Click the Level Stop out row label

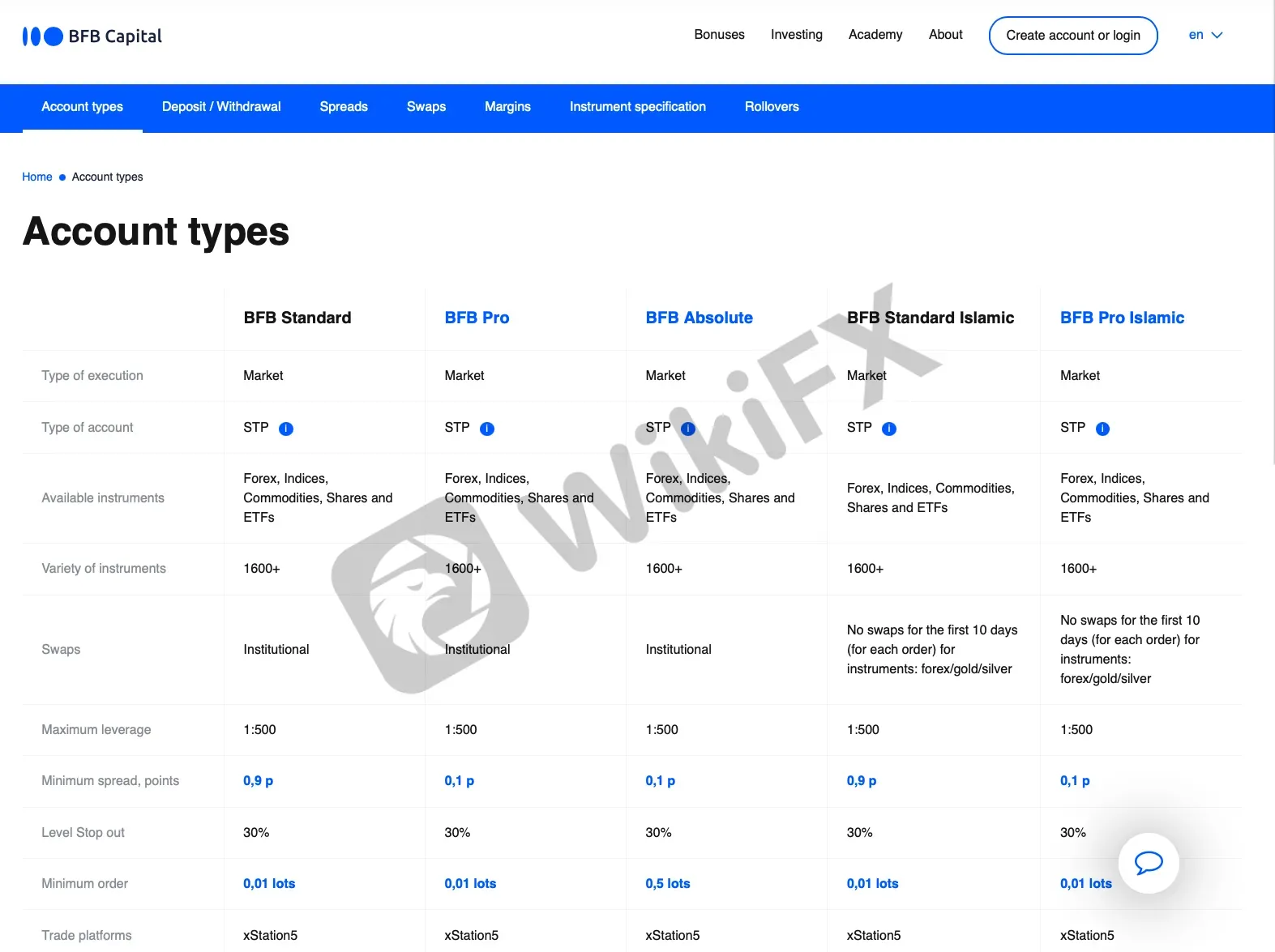[83, 833]
